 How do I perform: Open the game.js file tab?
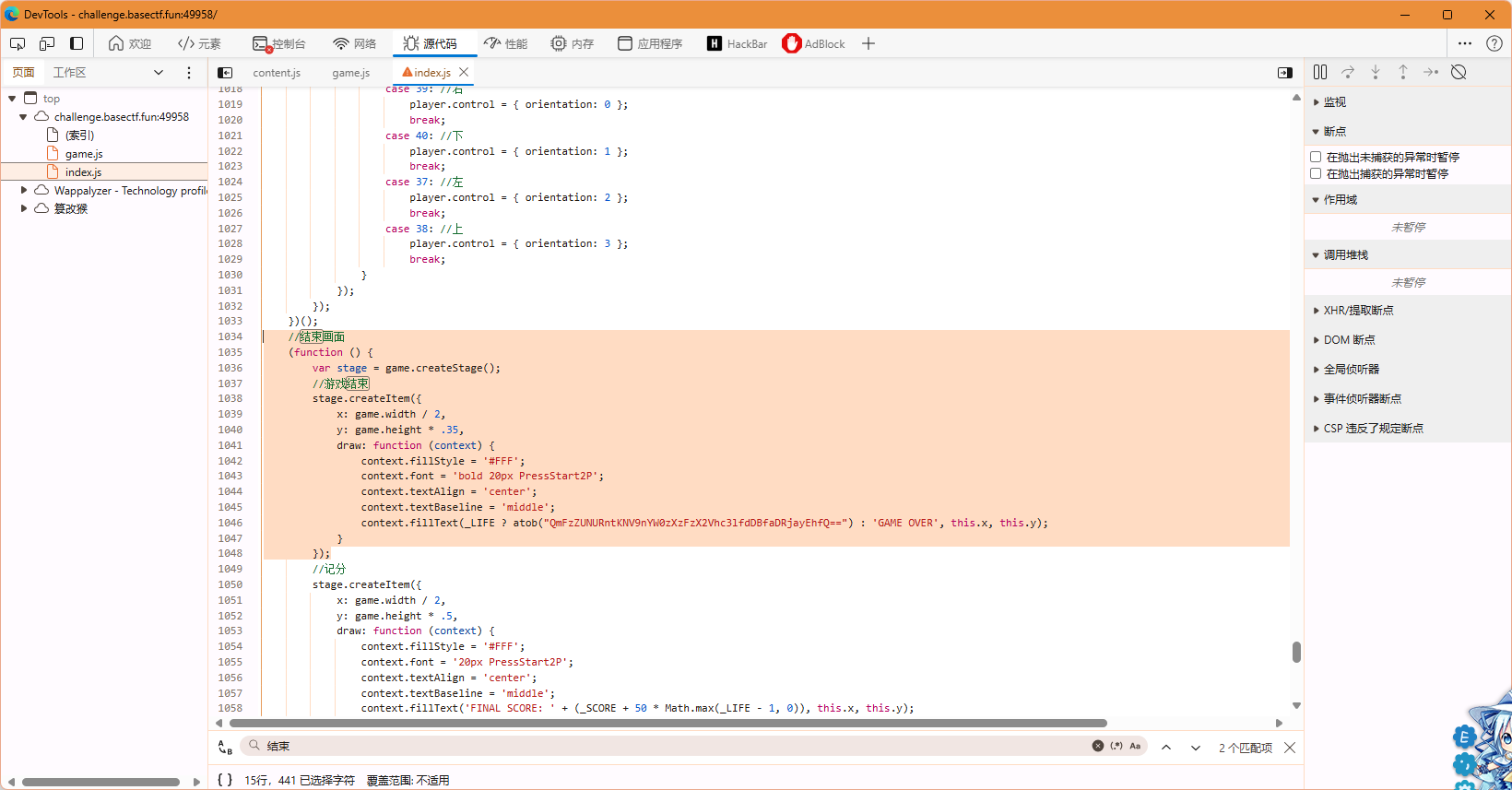click(x=350, y=73)
